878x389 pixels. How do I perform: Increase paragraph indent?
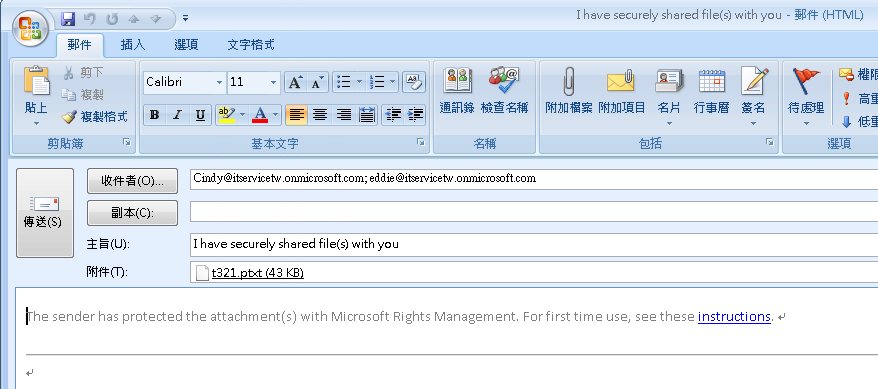415,115
